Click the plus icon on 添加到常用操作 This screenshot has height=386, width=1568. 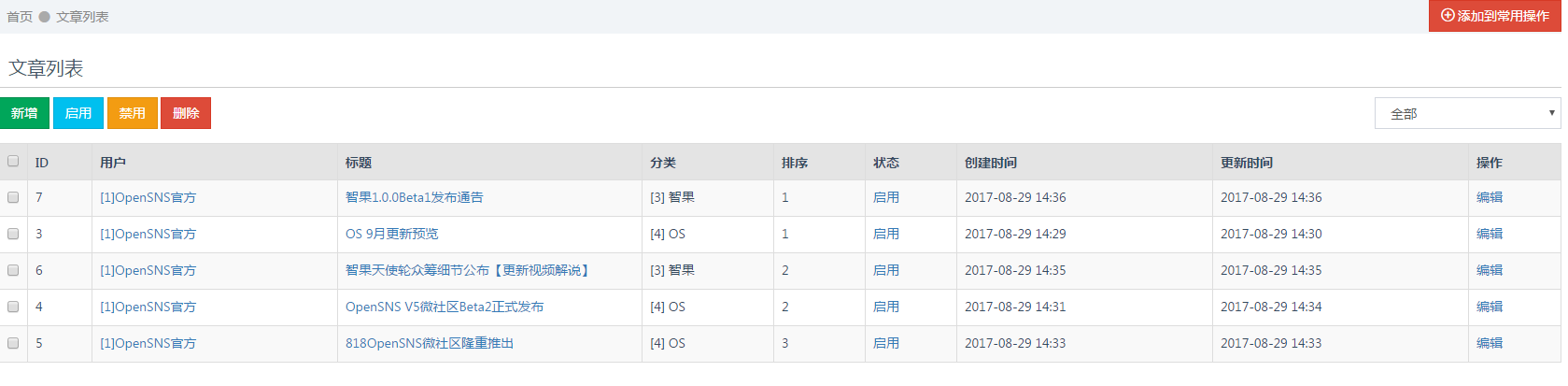[x=1448, y=16]
